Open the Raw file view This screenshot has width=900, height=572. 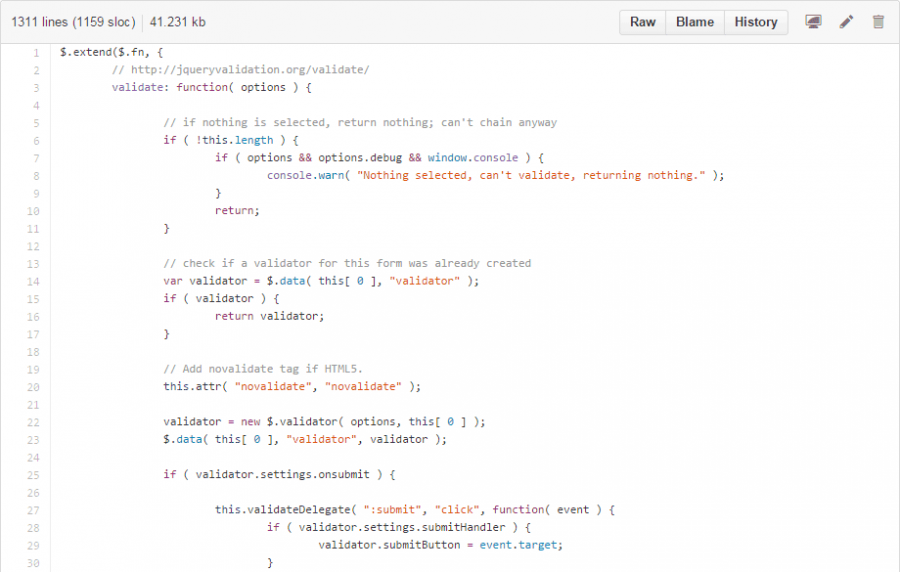pos(642,22)
